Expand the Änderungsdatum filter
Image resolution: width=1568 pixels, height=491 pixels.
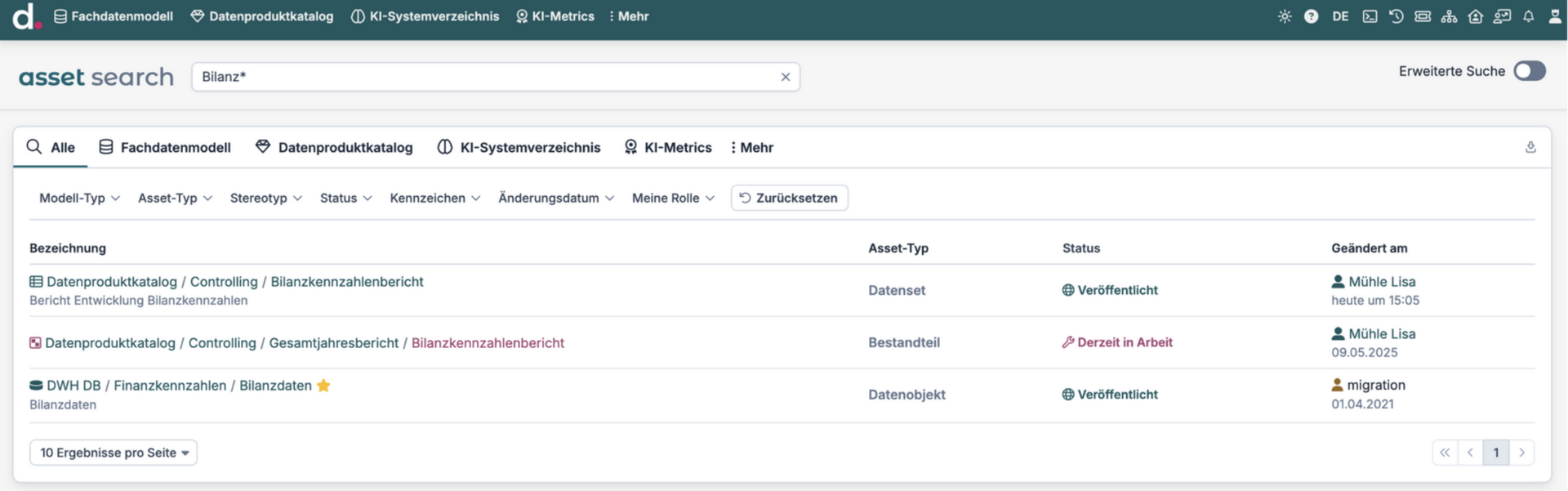tap(555, 198)
